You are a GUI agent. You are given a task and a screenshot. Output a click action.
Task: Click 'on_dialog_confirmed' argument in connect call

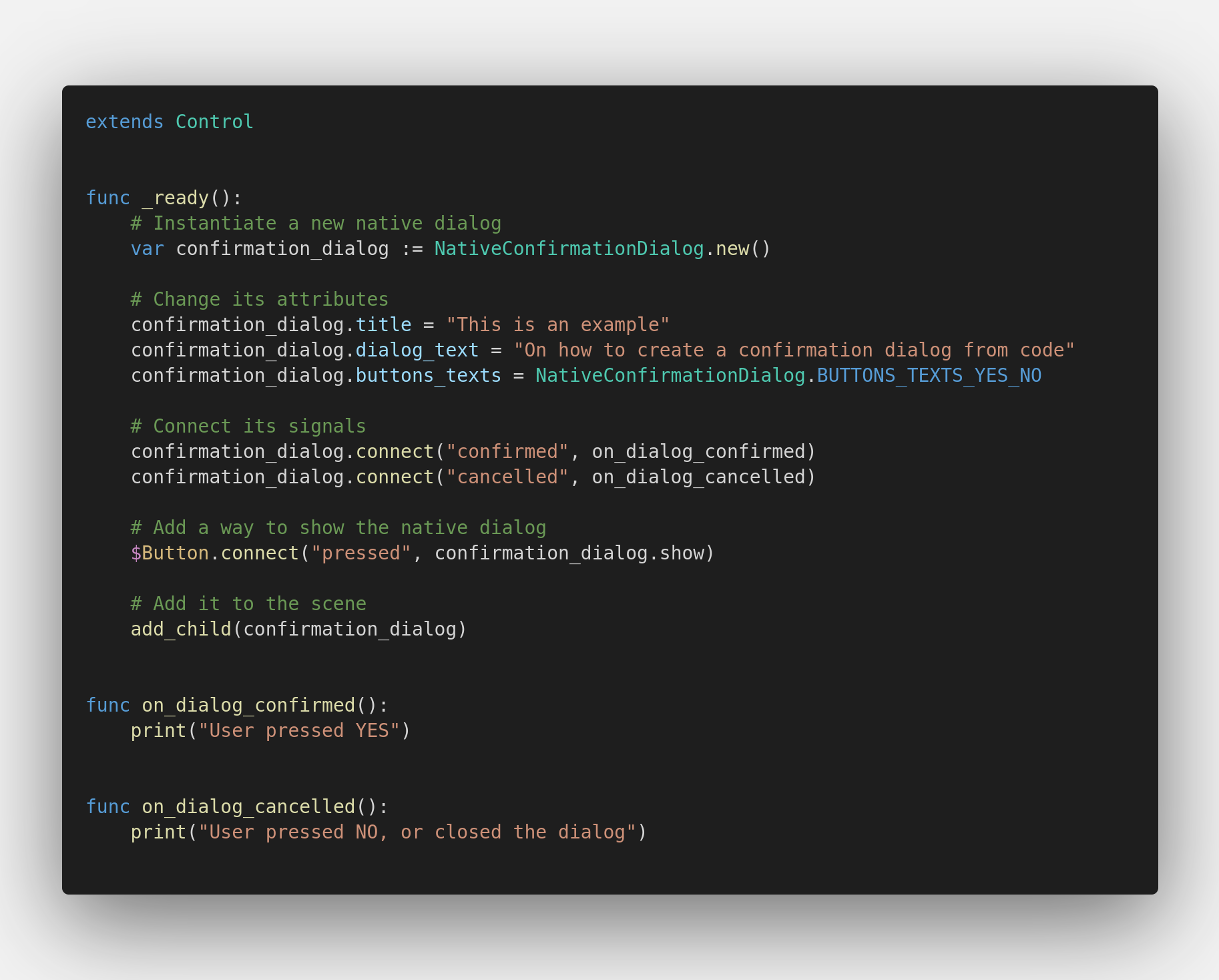[698, 451]
